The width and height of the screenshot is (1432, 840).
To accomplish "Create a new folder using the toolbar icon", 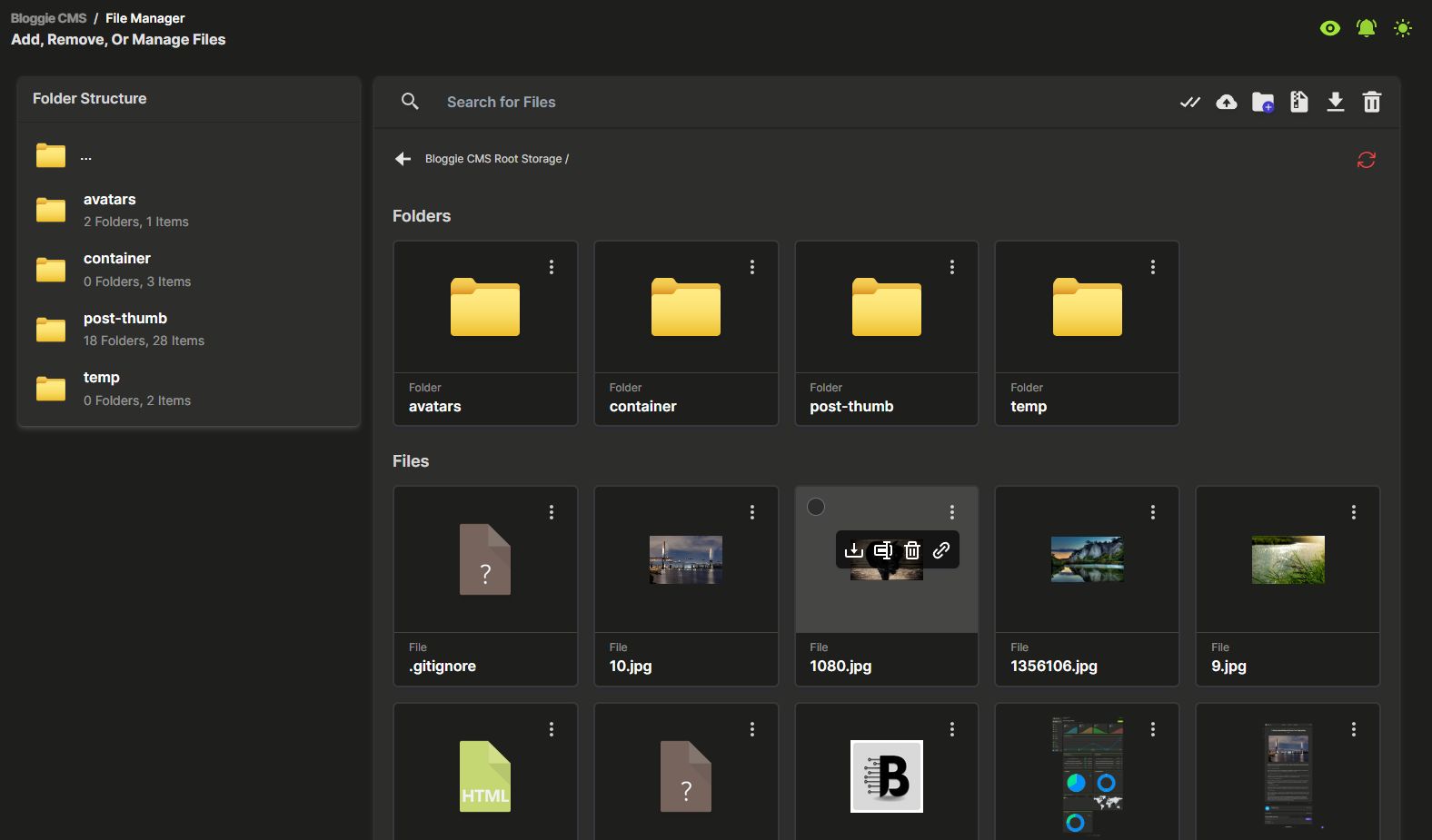I will pyautogui.click(x=1263, y=102).
